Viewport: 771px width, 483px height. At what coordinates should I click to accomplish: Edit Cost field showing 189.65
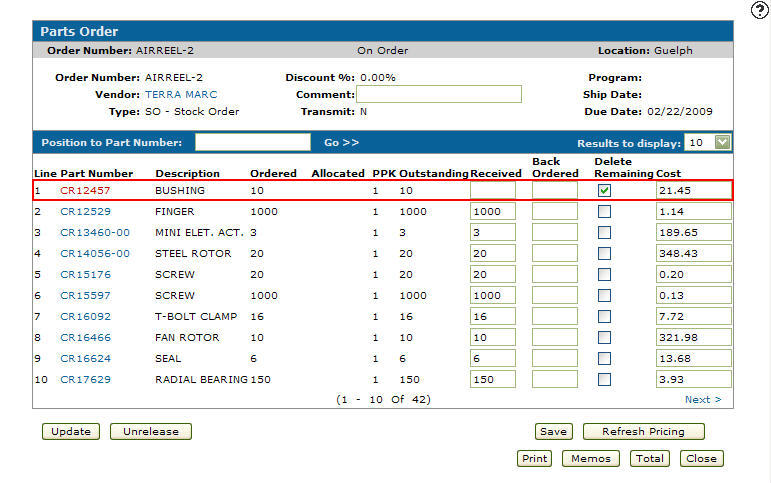tap(694, 232)
